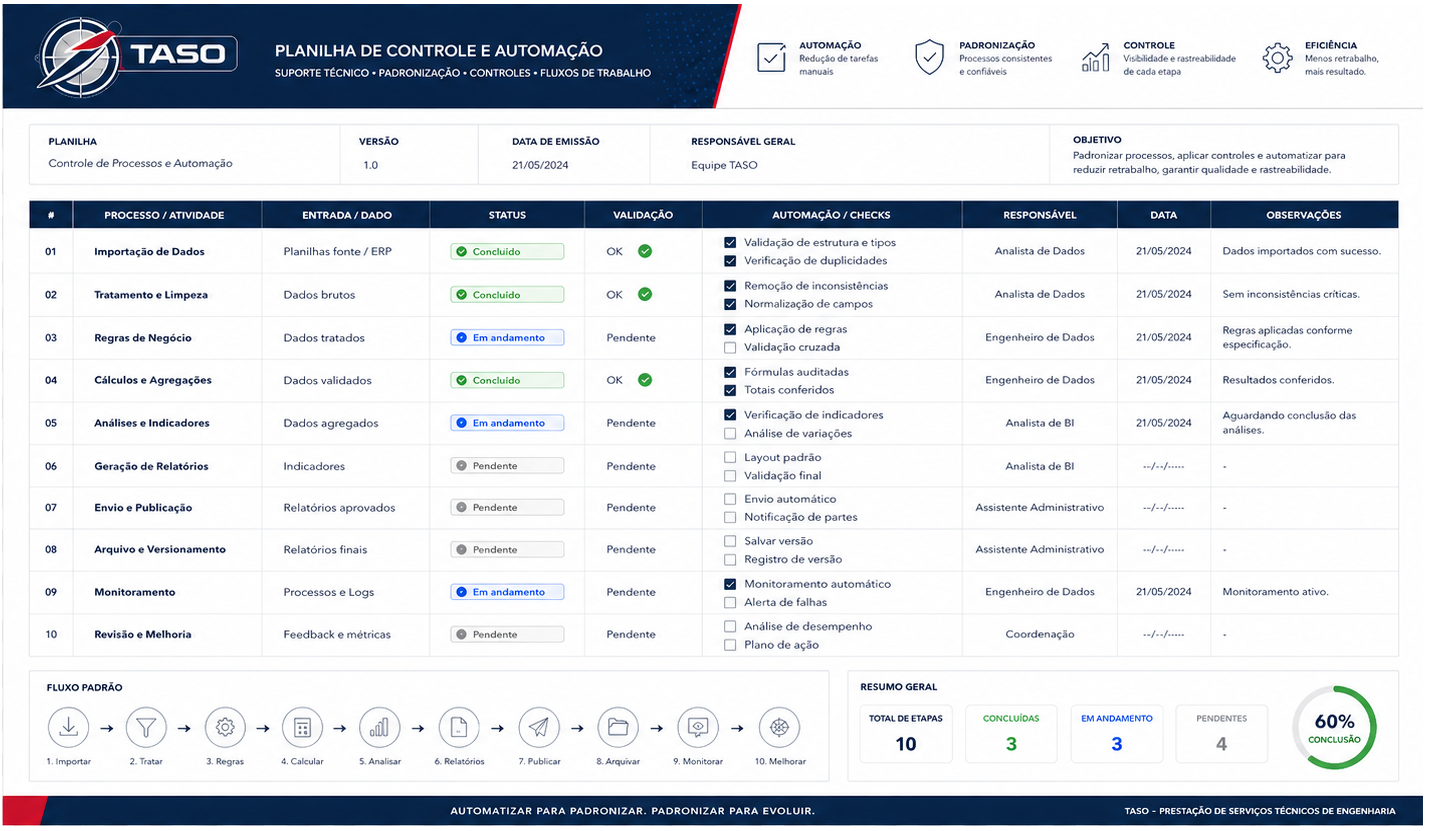Enable the Layout padrão checkbox
1430x831 pixels.
tap(730, 457)
